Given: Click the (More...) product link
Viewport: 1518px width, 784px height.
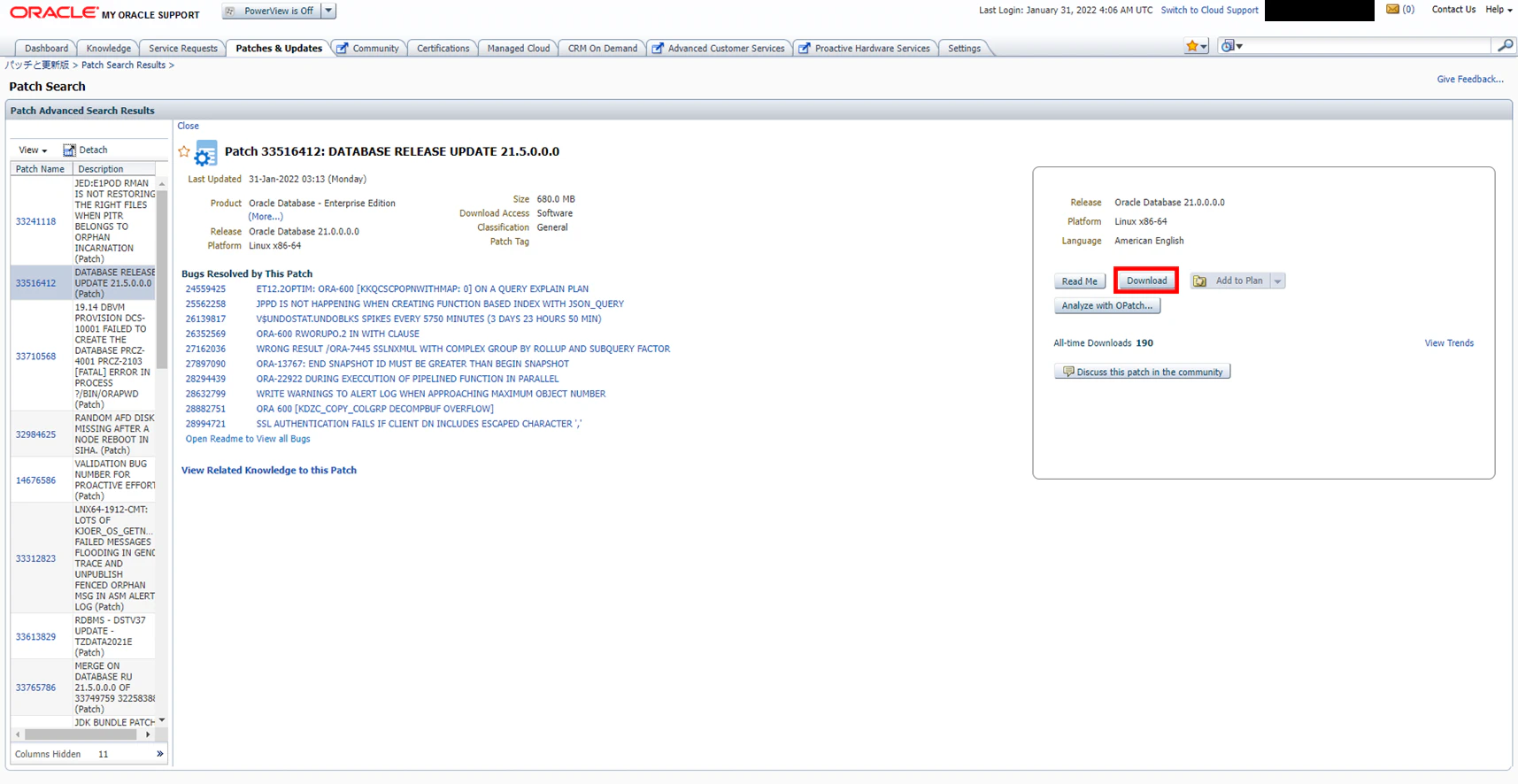Looking at the screenshot, I should click(266, 216).
